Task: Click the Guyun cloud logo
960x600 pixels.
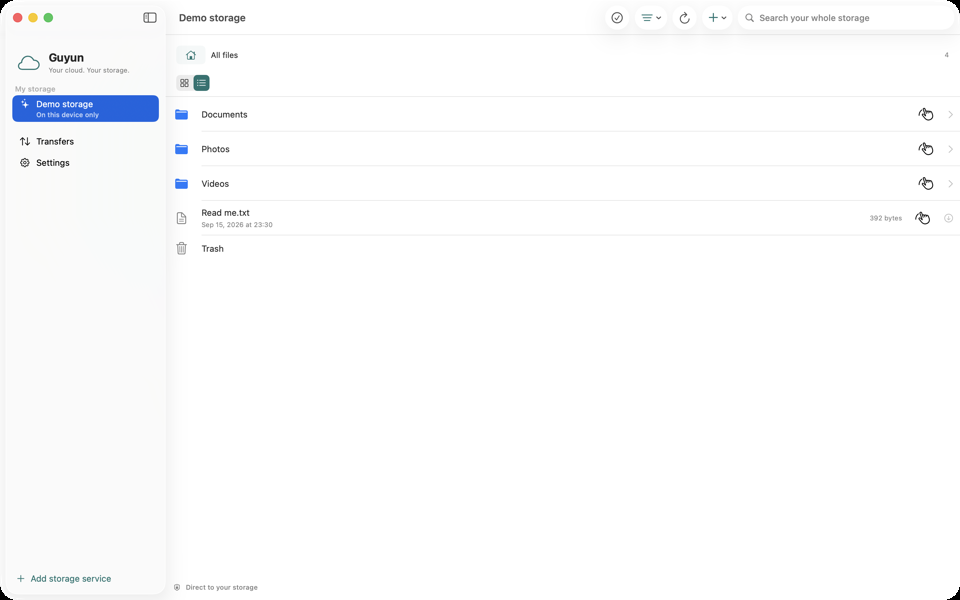Action: point(29,62)
